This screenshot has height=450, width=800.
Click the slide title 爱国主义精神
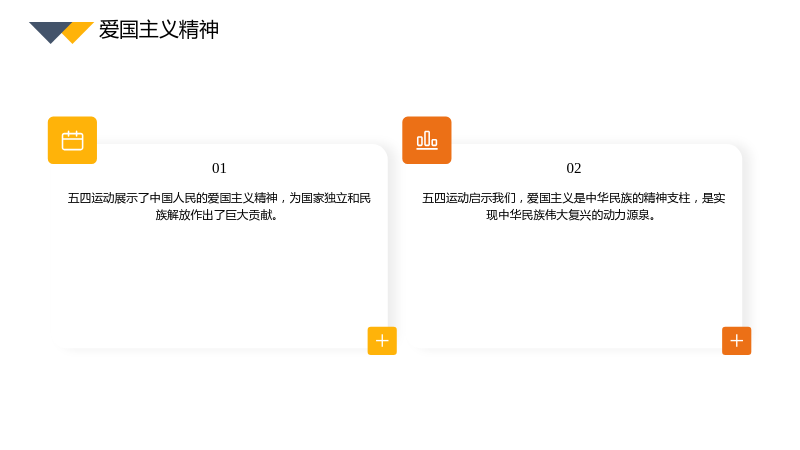click(159, 30)
